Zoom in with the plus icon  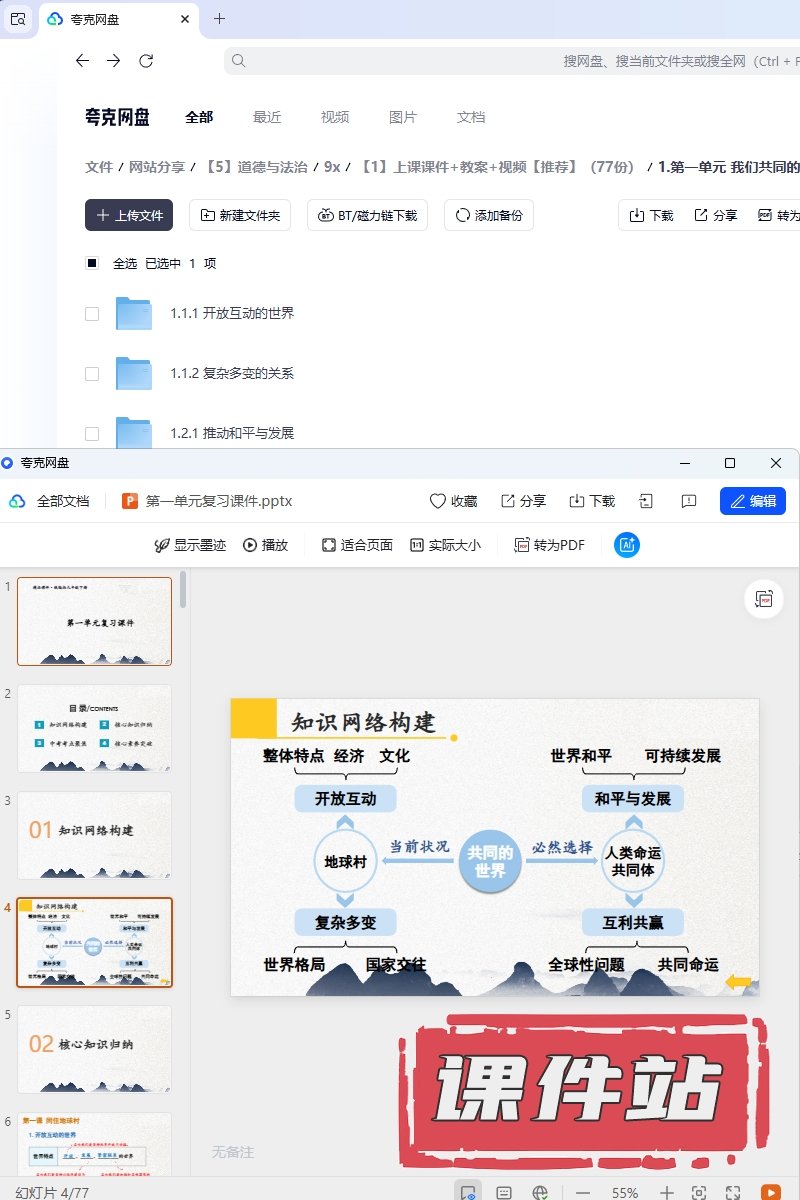[667, 1192]
